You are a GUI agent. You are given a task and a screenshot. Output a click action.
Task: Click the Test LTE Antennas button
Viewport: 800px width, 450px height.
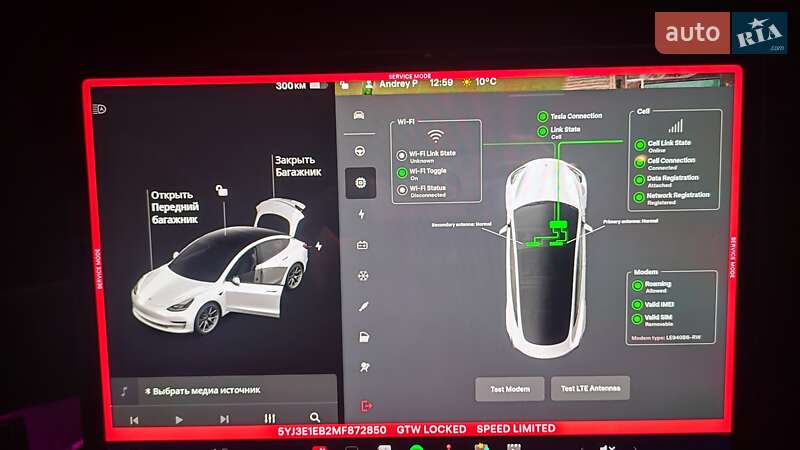coord(590,389)
